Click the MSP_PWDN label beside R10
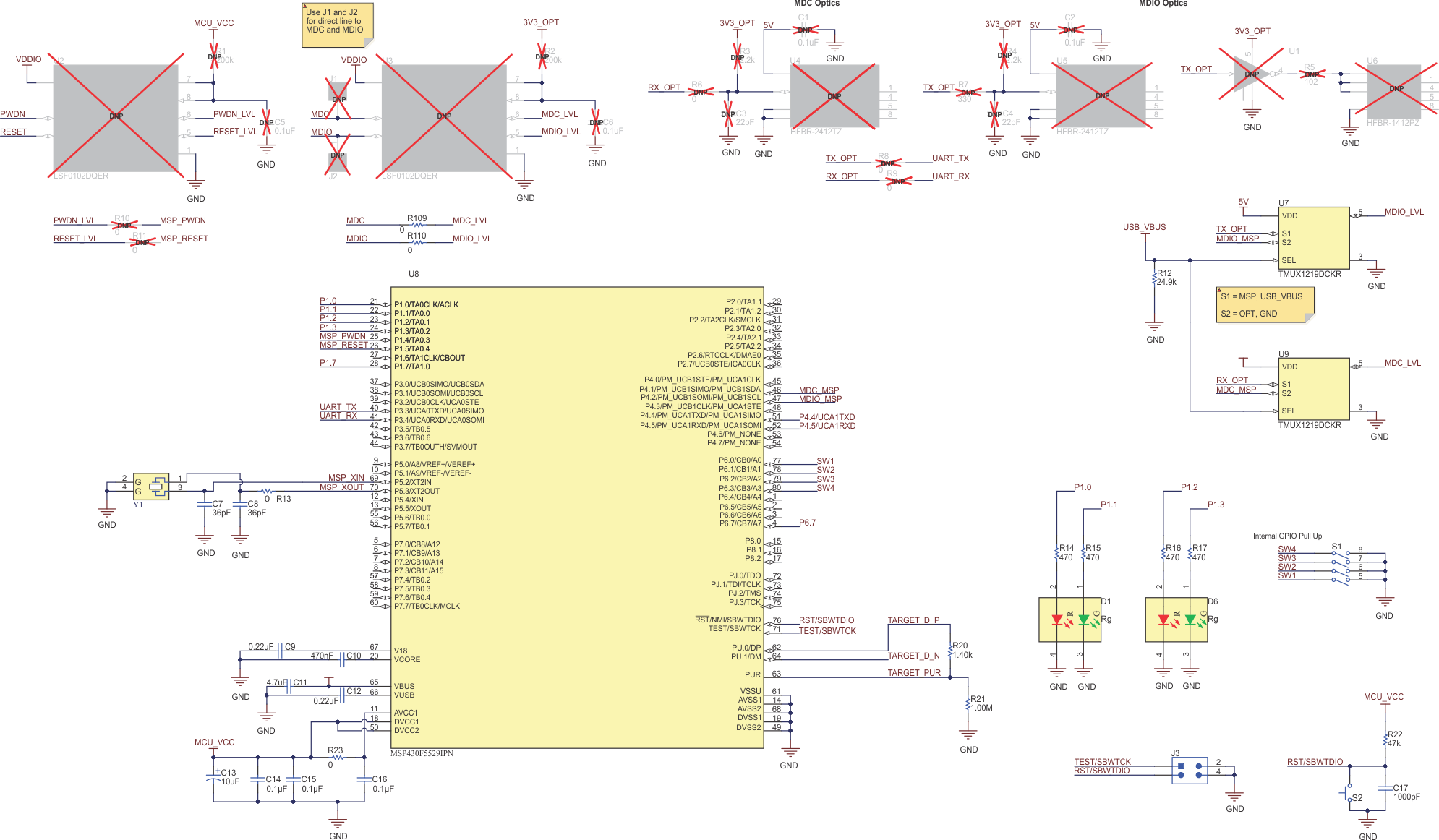1439x840 pixels. pyautogui.click(x=183, y=220)
